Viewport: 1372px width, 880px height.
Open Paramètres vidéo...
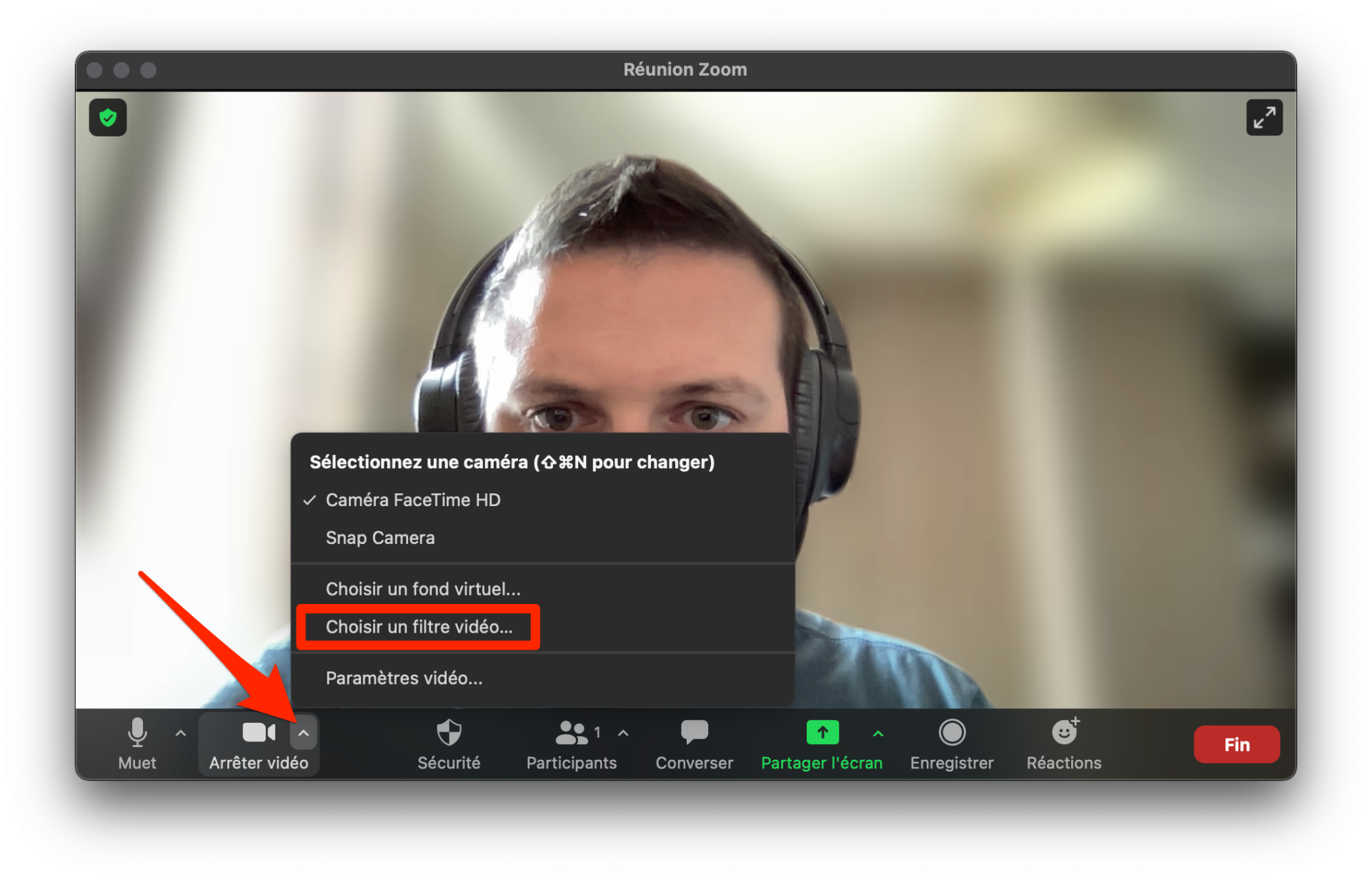coord(543,678)
